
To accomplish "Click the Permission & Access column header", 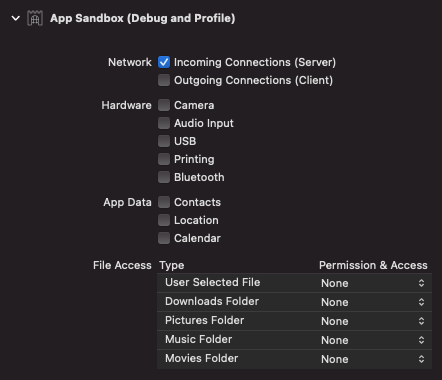I will pyautogui.click(x=373, y=265).
